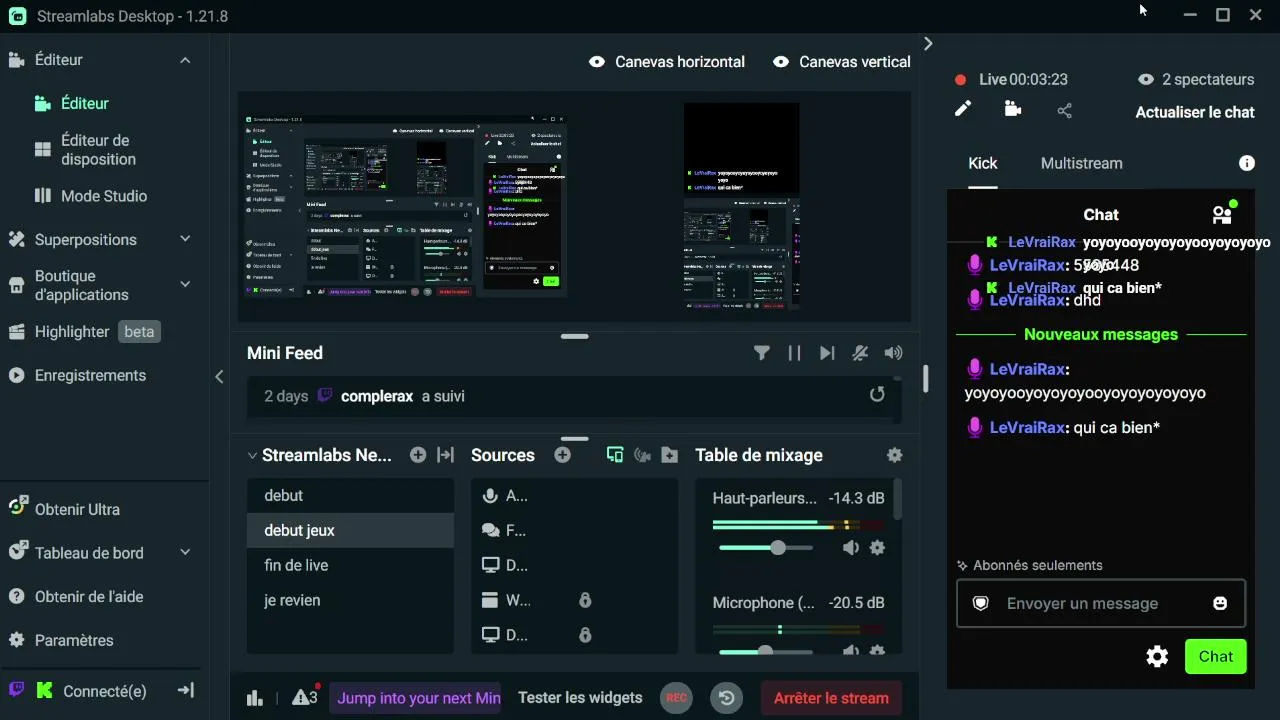Open the scene collection dropdown Streamlabs Ne...
This screenshot has height=720, width=1280.
coord(320,455)
